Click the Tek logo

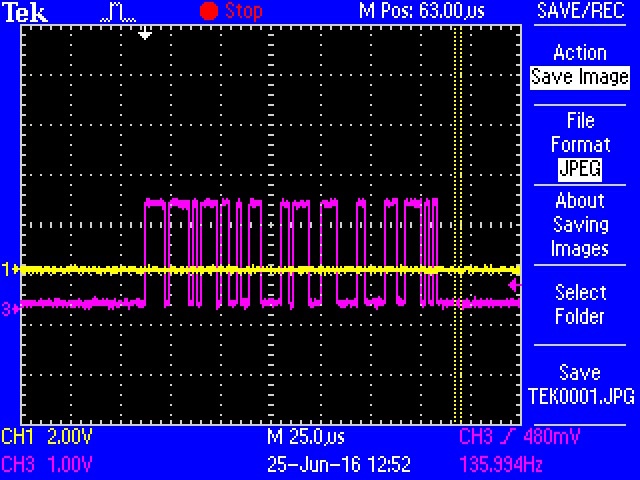click(25, 12)
